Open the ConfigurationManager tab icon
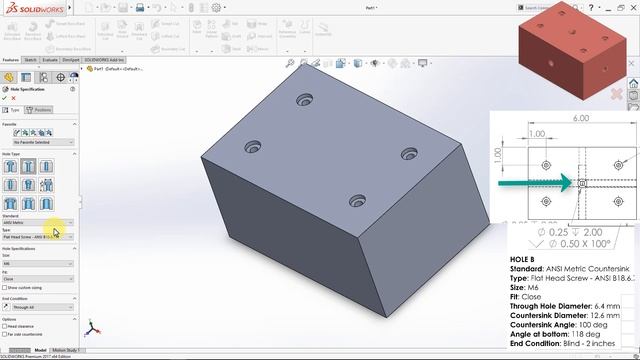The image size is (640, 360). point(43,77)
